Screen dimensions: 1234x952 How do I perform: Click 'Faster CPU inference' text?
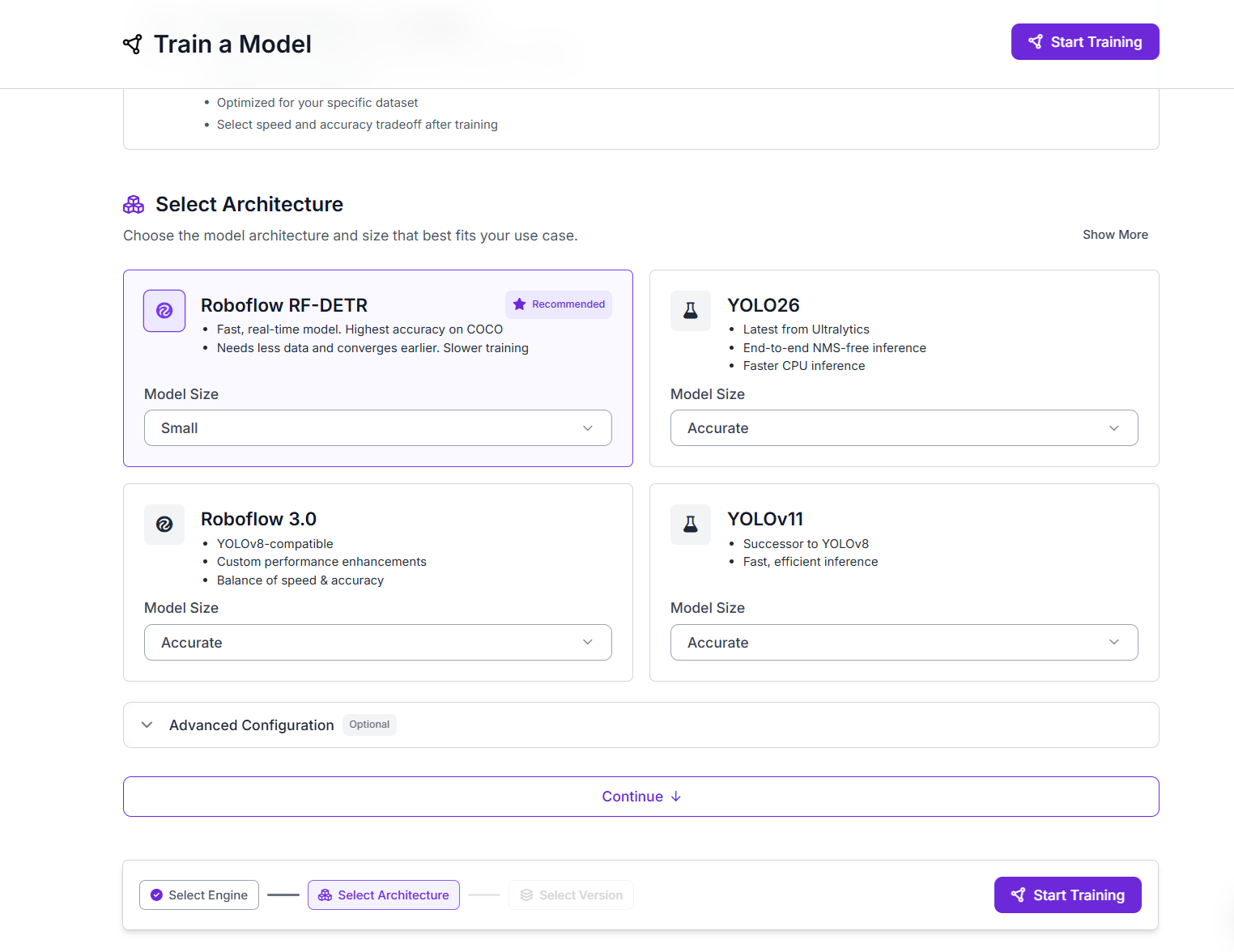pyautogui.click(x=804, y=366)
